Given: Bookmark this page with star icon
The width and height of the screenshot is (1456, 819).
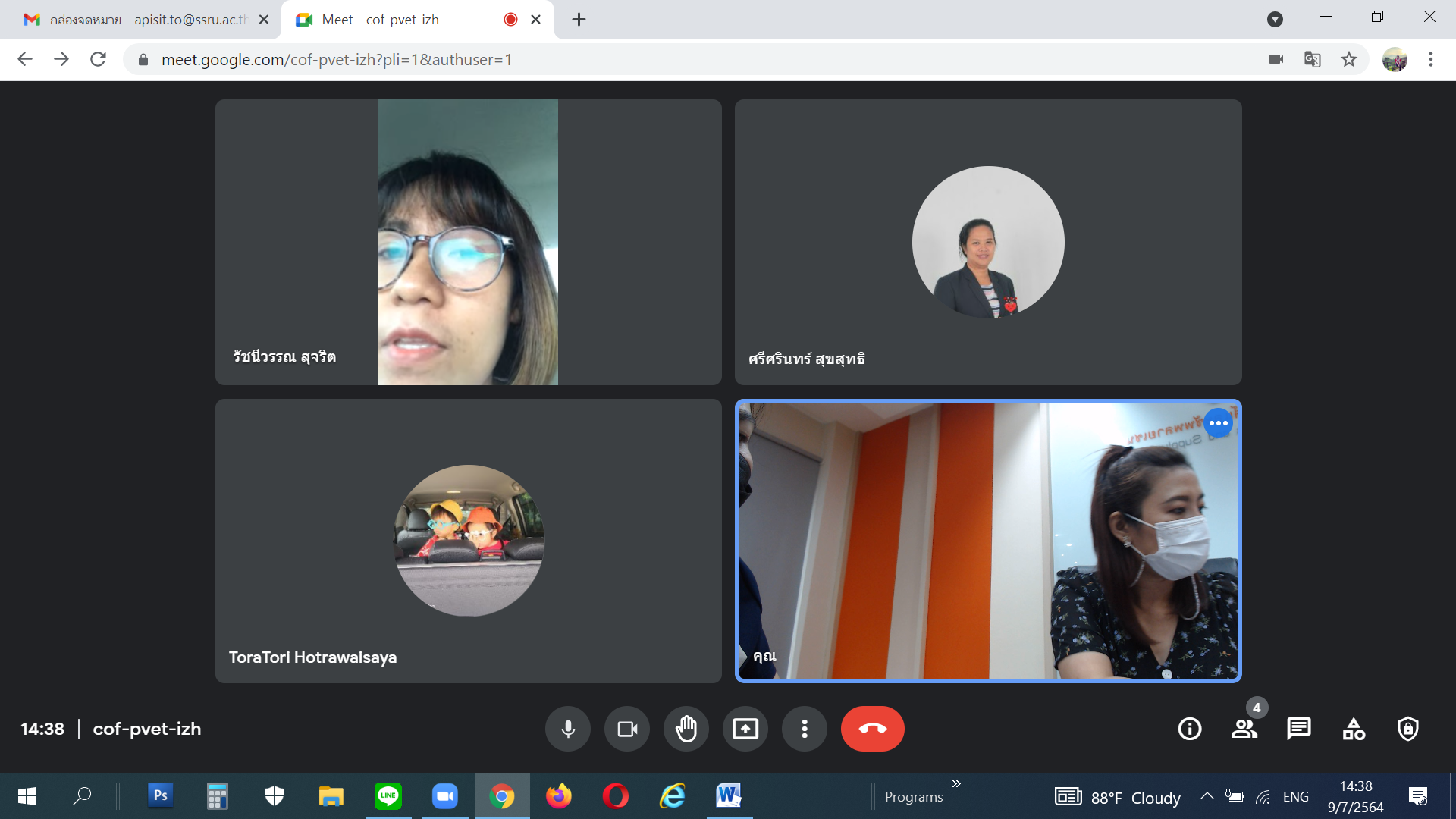Looking at the screenshot, I should pyautogui.click(x=1349, y=59).
